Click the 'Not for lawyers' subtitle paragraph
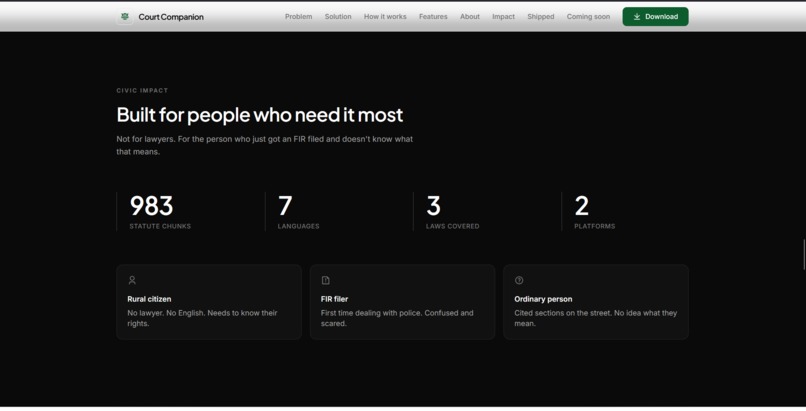This screenshot has width=806, height=411. click(x=264, y=145)
